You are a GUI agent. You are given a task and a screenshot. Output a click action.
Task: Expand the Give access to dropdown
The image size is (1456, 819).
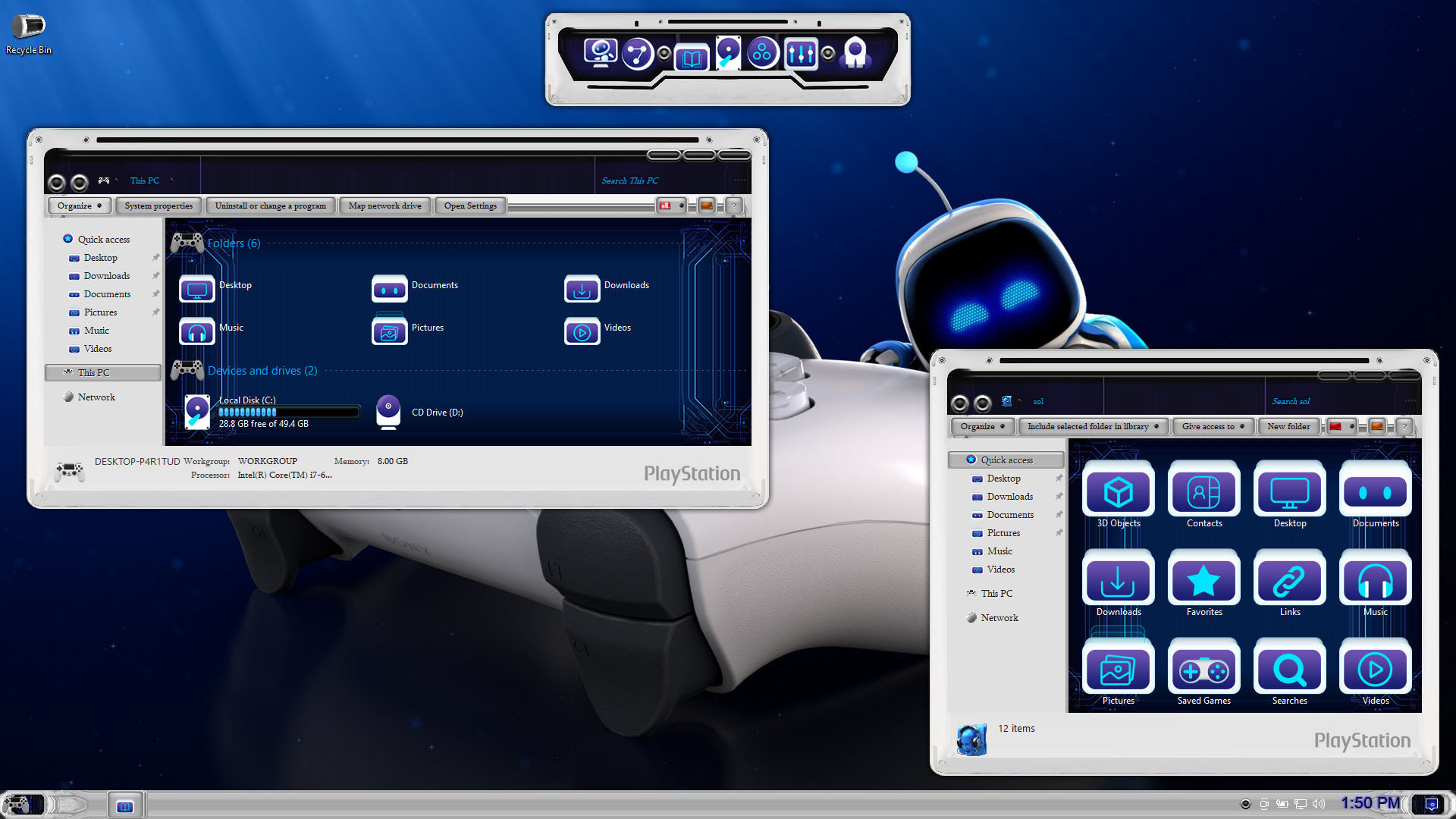coord(1213,426)
